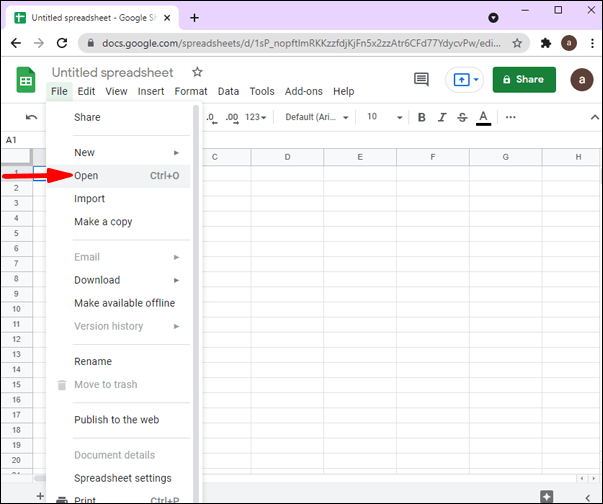Open the Format menu

(x=191, y=91)
